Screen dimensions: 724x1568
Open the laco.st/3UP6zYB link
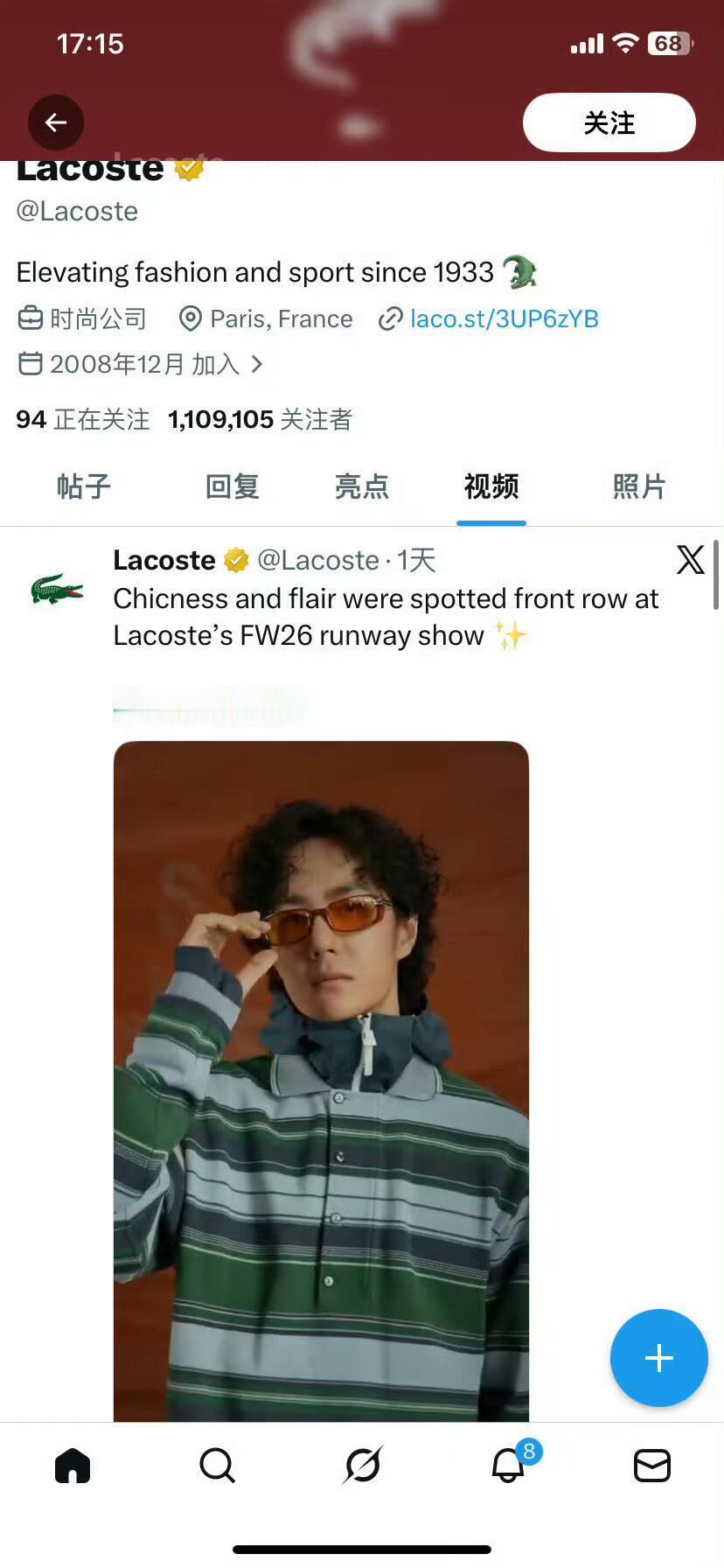point(505,318)
